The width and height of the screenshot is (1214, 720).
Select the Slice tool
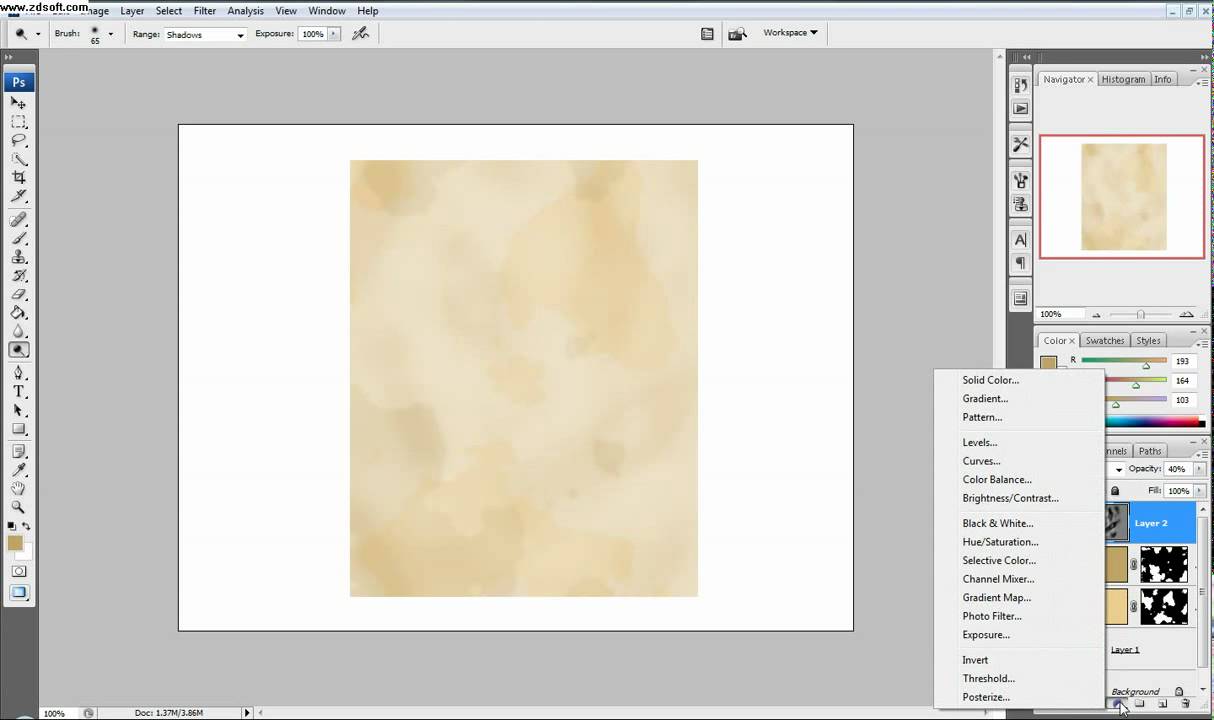[18, 196]
